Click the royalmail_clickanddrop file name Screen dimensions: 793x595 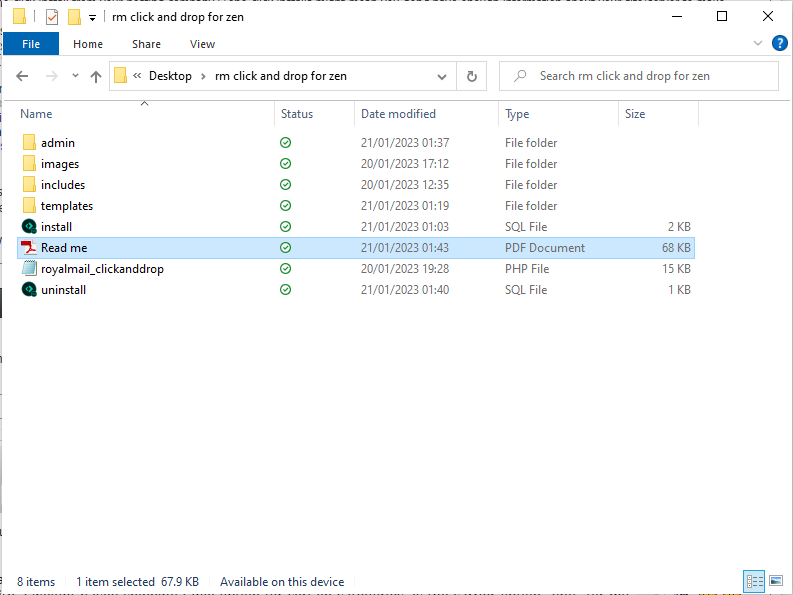(x=102, y=269)
